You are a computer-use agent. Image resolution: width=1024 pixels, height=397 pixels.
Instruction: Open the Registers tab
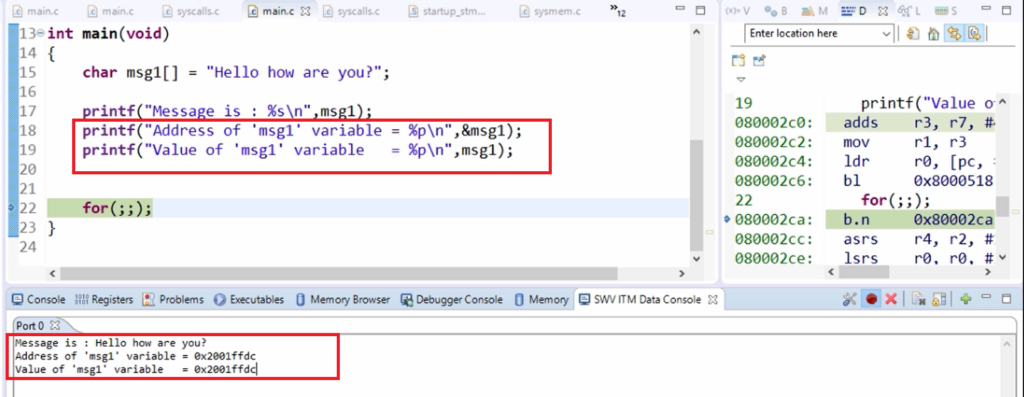(x=104, y=300)
